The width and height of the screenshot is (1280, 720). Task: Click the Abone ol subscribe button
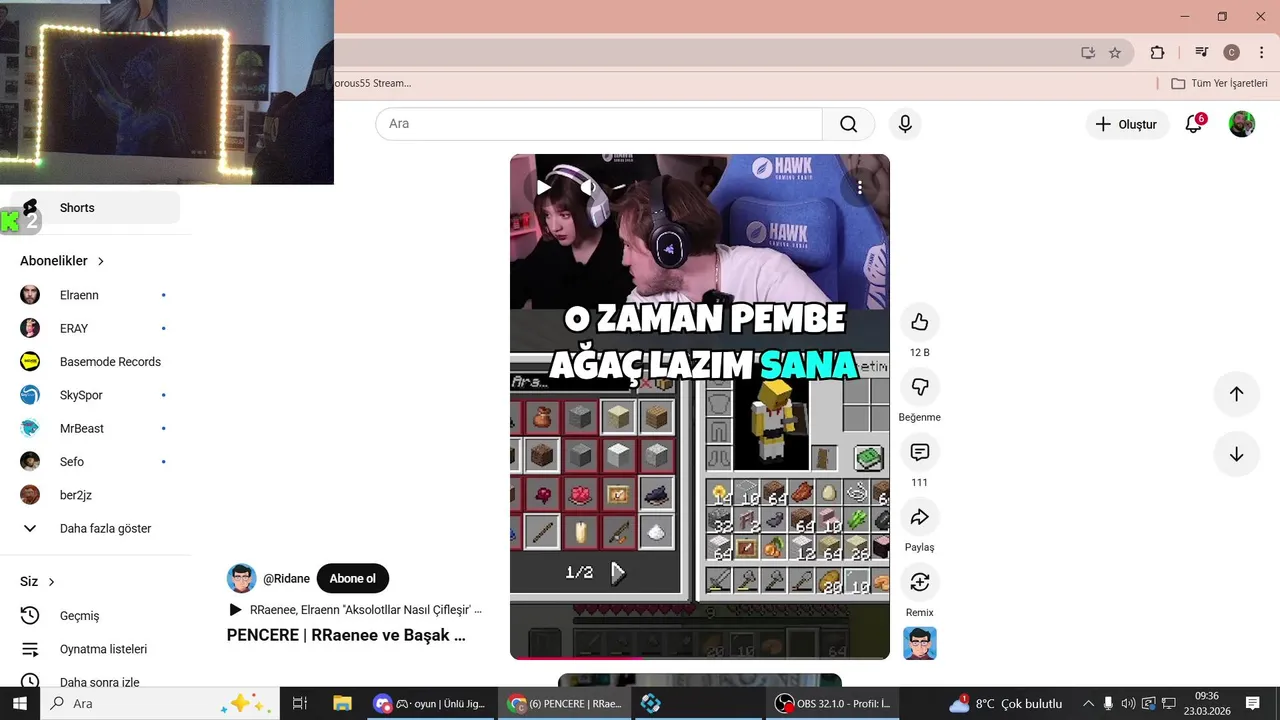click(x=353, y=579)
